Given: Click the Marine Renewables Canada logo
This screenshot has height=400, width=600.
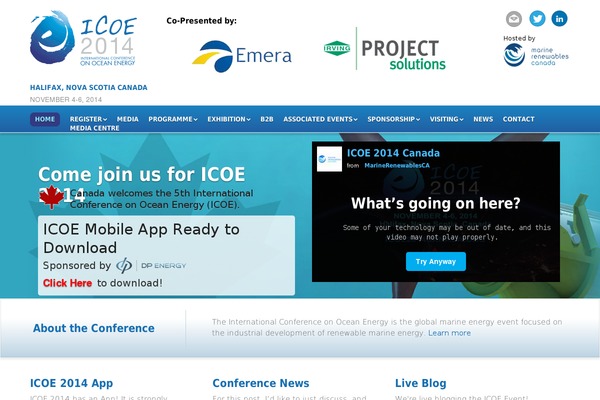Looking at the screenshot, I should click(x=536, y=55).
